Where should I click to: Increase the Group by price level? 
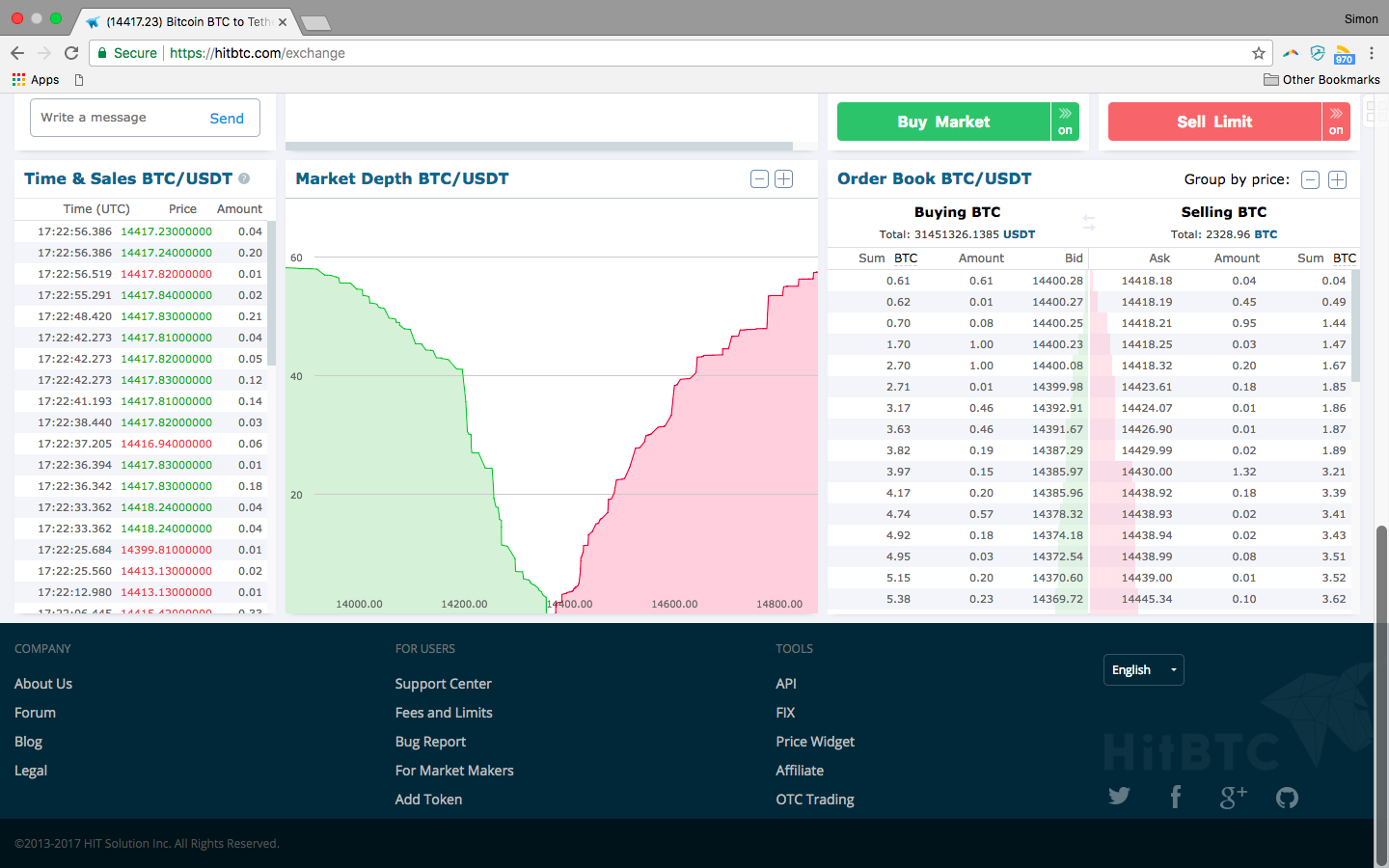1337,179
